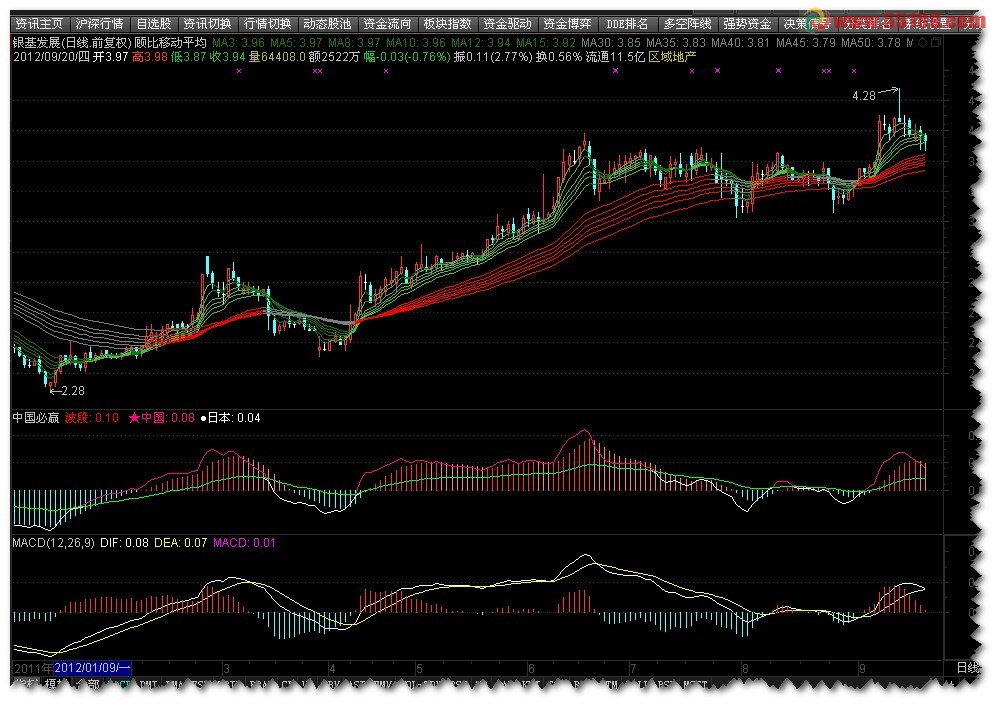Click the leftmost purple x info marker

click(239, 71)
